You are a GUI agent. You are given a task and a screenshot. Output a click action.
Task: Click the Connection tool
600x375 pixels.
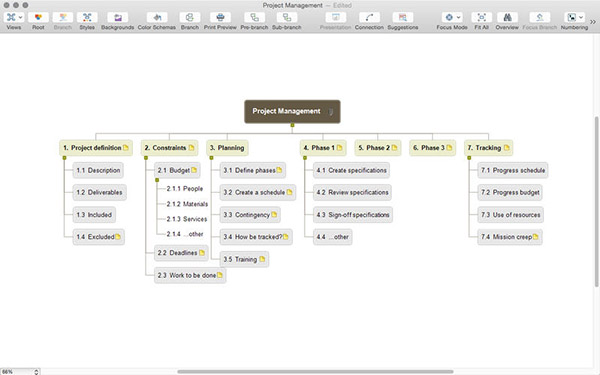369,18
